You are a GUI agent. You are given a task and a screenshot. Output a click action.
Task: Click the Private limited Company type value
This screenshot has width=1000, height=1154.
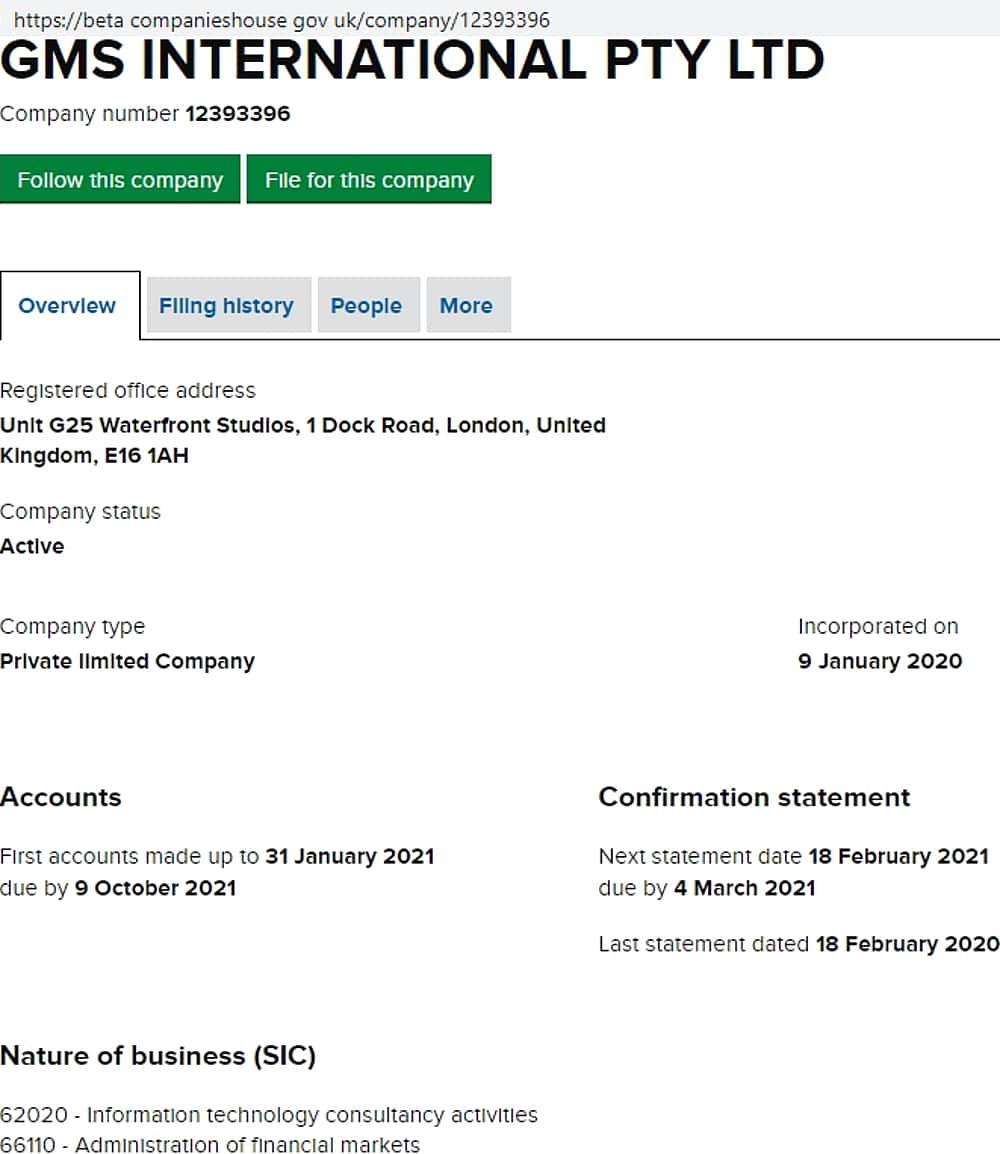127,661
